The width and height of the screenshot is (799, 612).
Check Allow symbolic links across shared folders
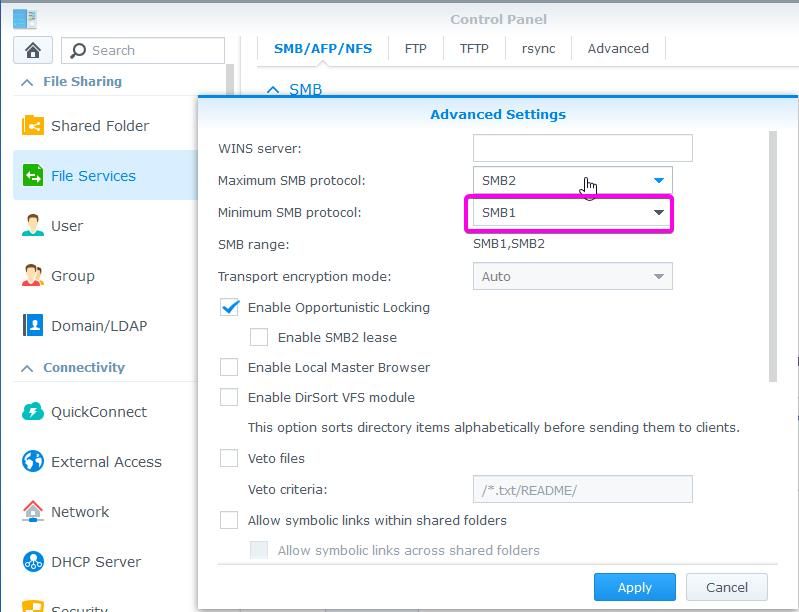(259, 550)
